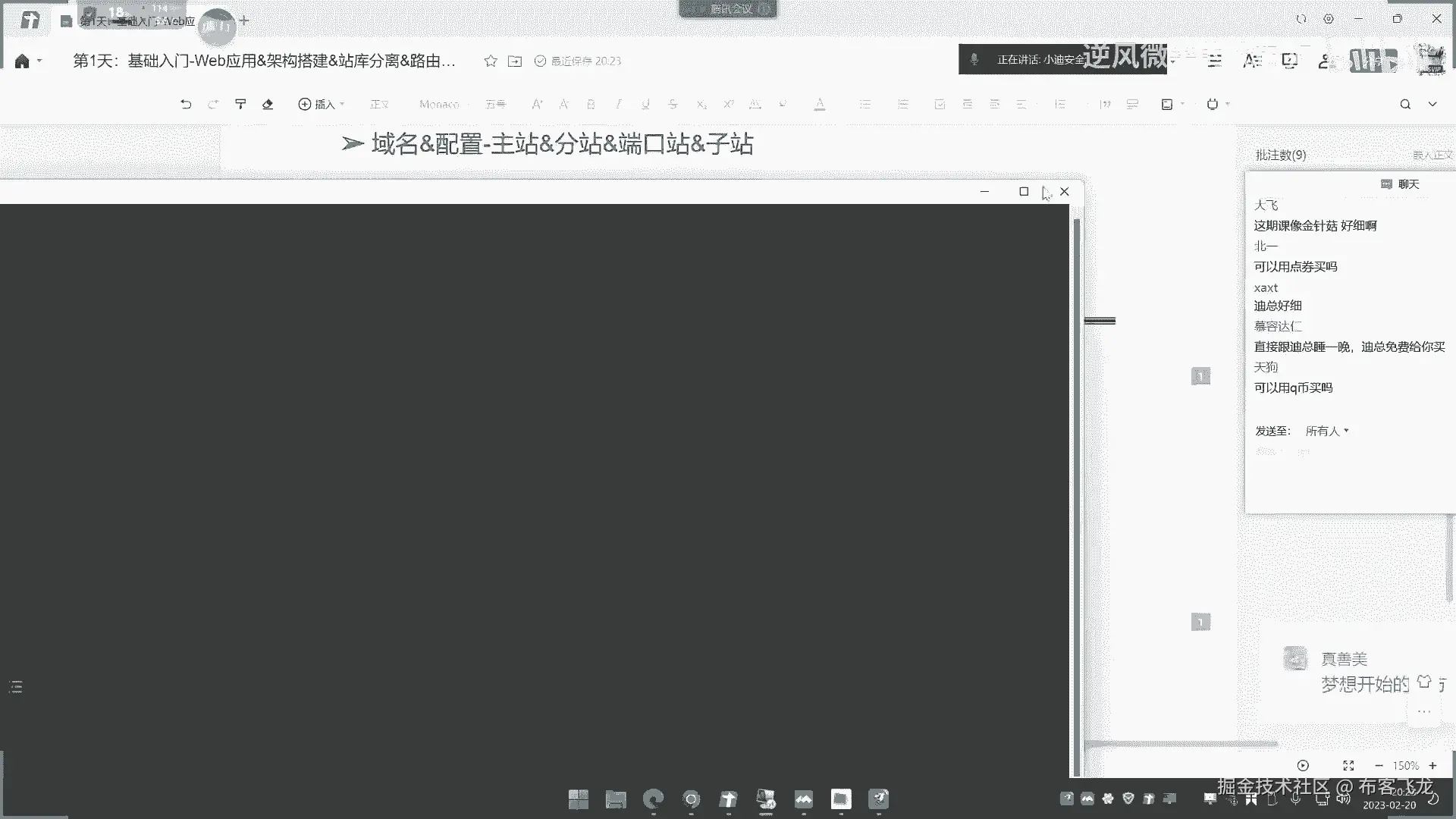Toggle strikethrough formatting in toolbar

(673, 105)
